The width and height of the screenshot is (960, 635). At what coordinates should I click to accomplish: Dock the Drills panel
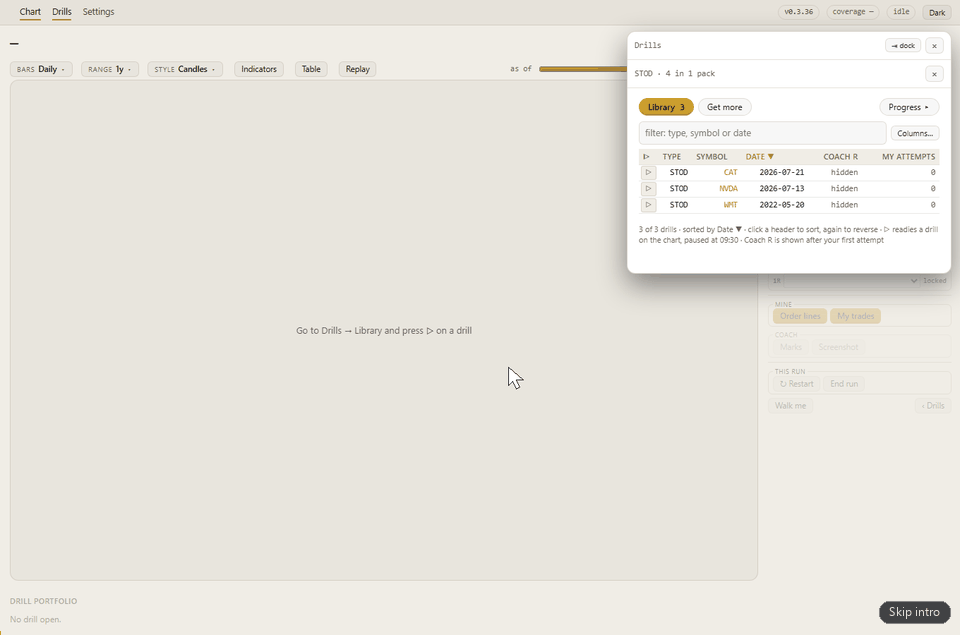coord(903,45)
